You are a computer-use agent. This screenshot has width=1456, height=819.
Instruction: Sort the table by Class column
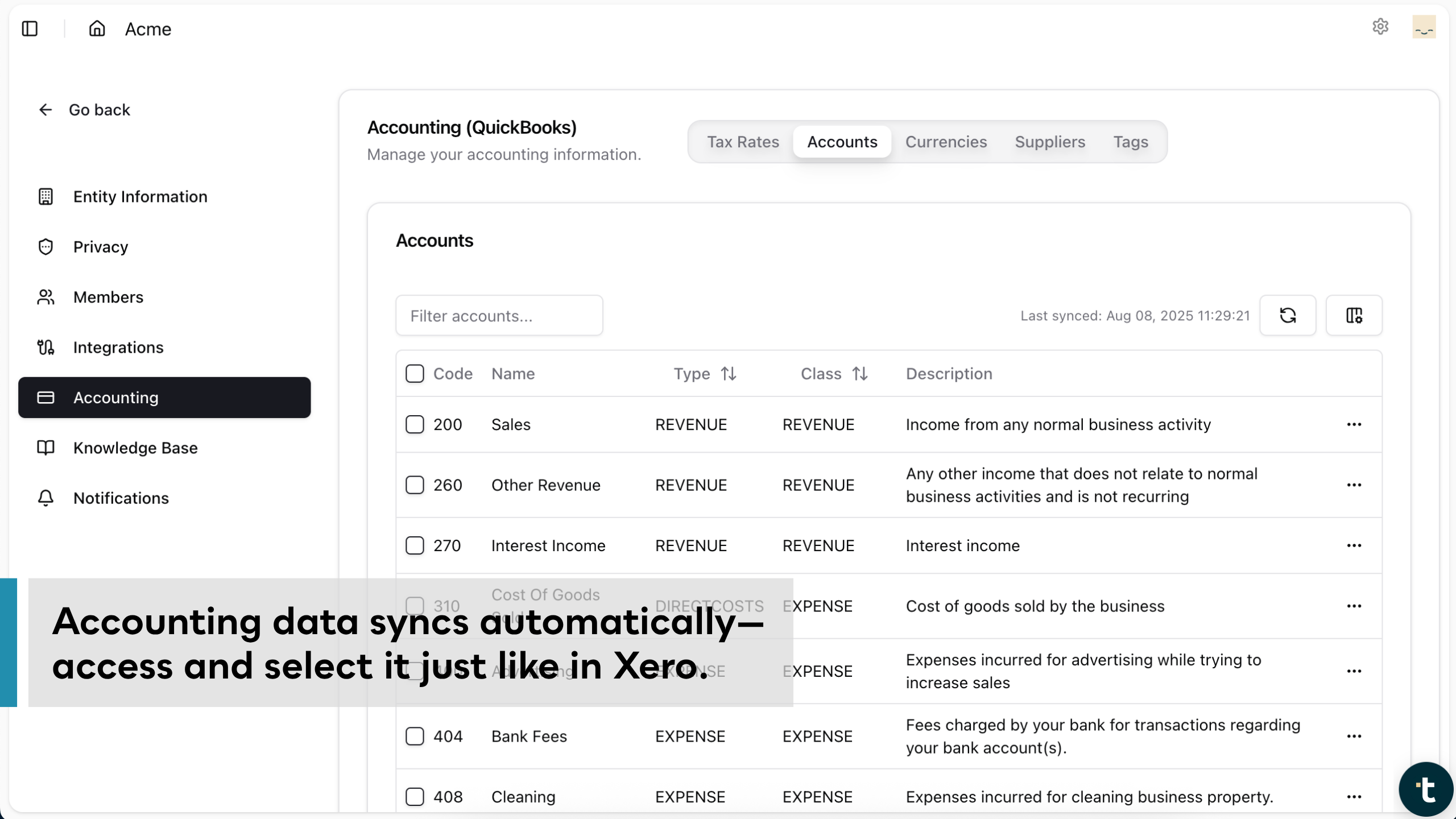(x=834, y=374)
